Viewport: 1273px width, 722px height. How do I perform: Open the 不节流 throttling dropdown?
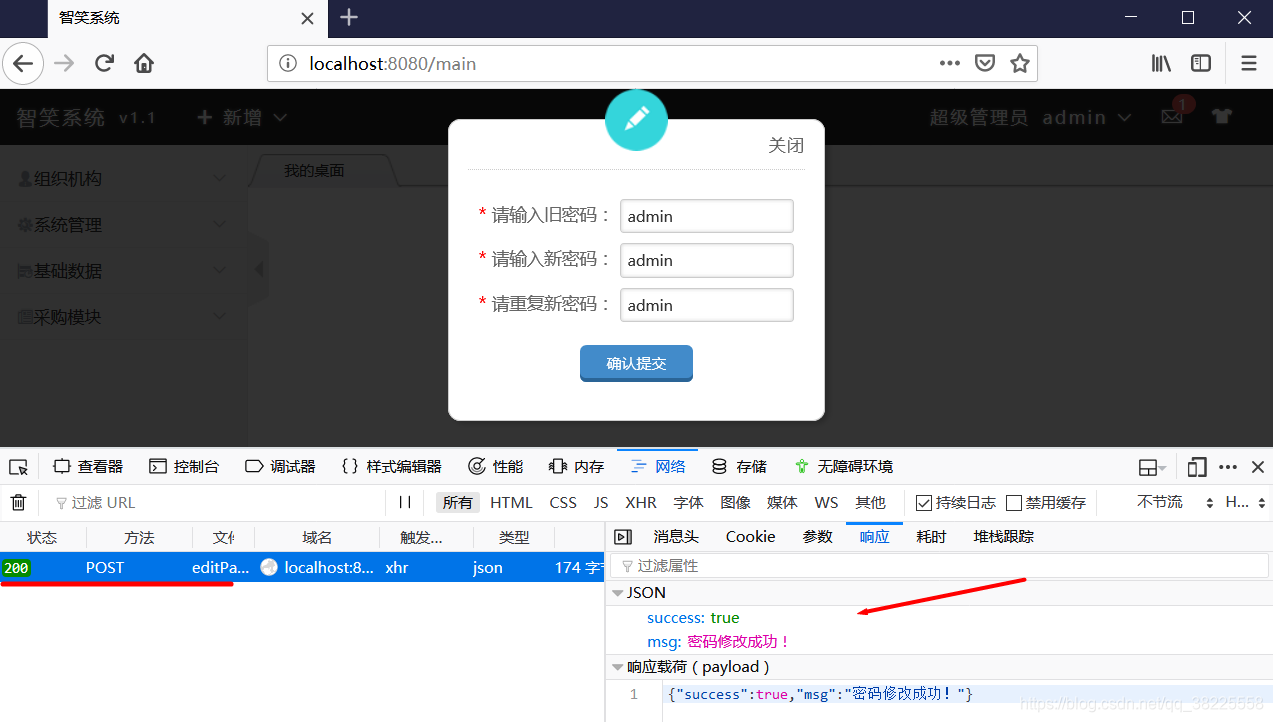click(x=1160, y=502)
